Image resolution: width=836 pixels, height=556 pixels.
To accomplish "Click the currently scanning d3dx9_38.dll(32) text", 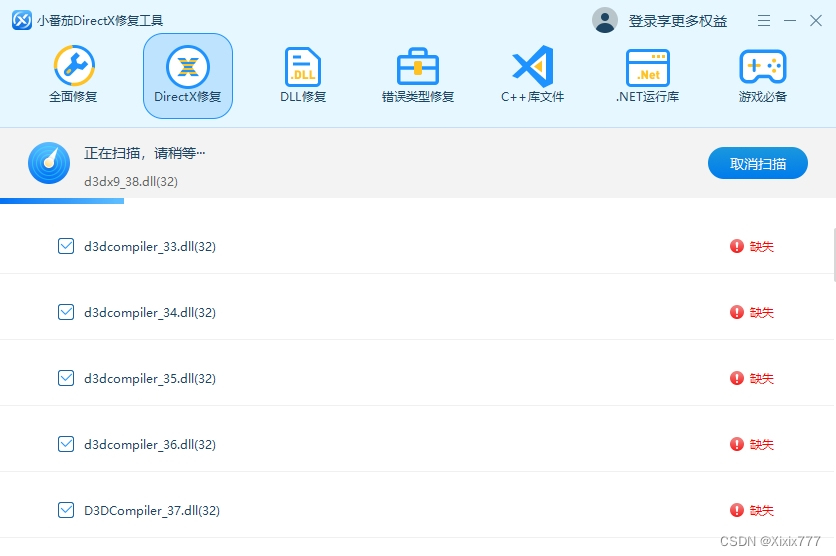I will [x=131, y=182].
